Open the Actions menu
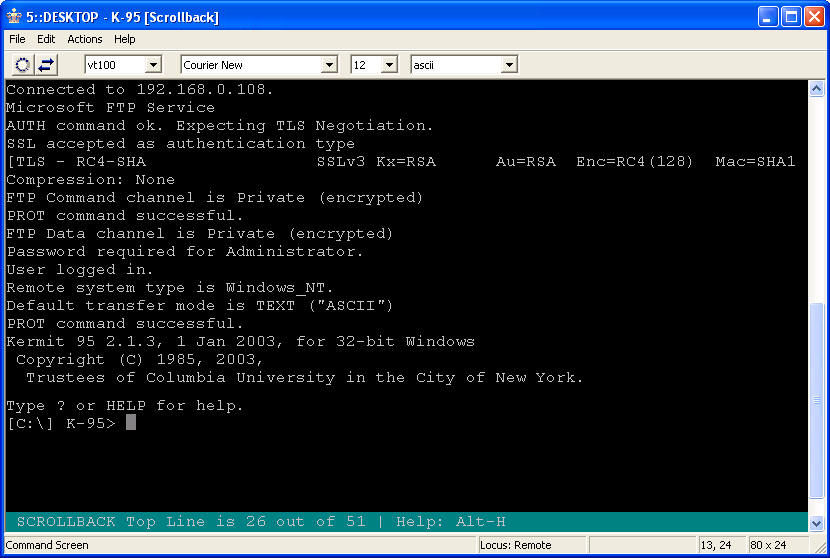This screenshot has width=830, height=558. coord(85,39)
